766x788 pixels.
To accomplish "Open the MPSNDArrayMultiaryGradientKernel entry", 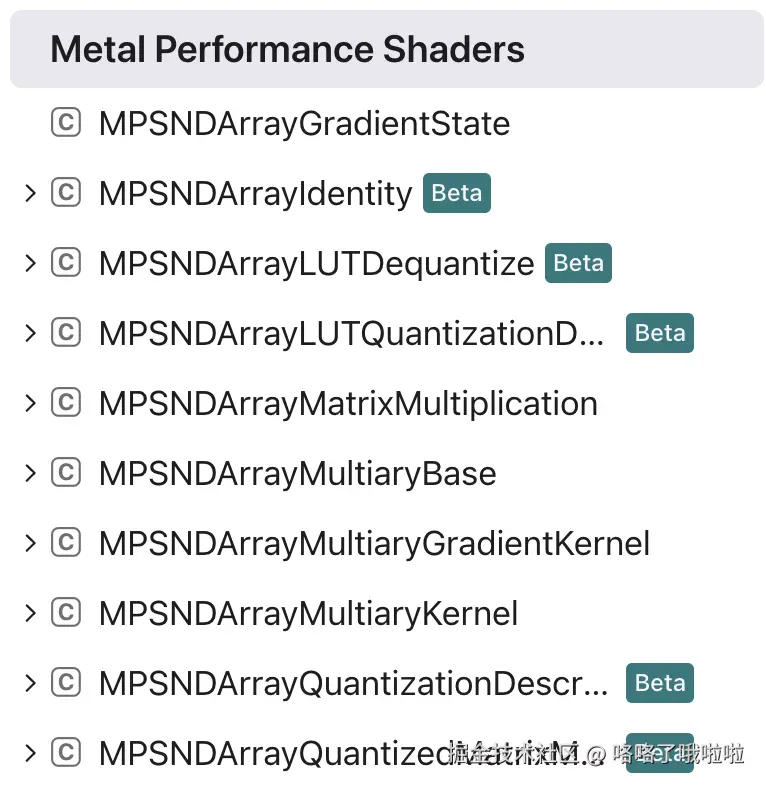I will pyautogui.click(x=374, y=544).
